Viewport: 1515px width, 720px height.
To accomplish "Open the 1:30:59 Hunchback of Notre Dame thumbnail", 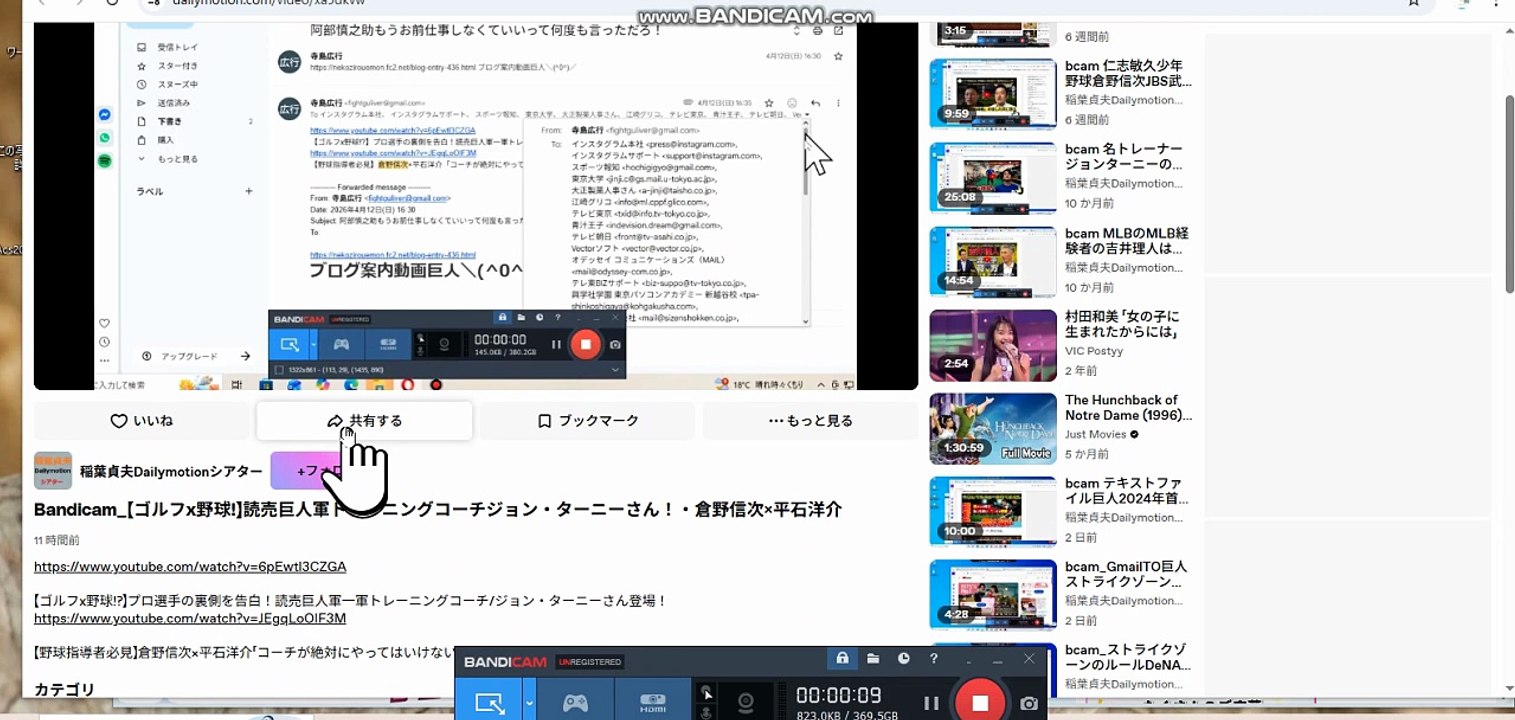I will (993, 429).
